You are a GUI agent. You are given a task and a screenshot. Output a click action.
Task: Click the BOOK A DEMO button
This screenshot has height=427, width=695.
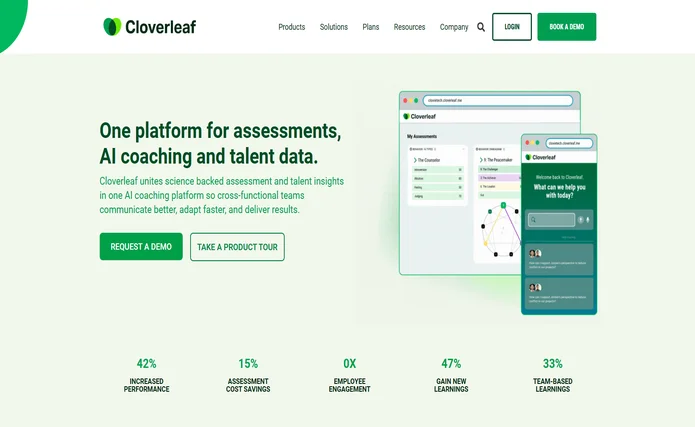[x=566, y=27]
